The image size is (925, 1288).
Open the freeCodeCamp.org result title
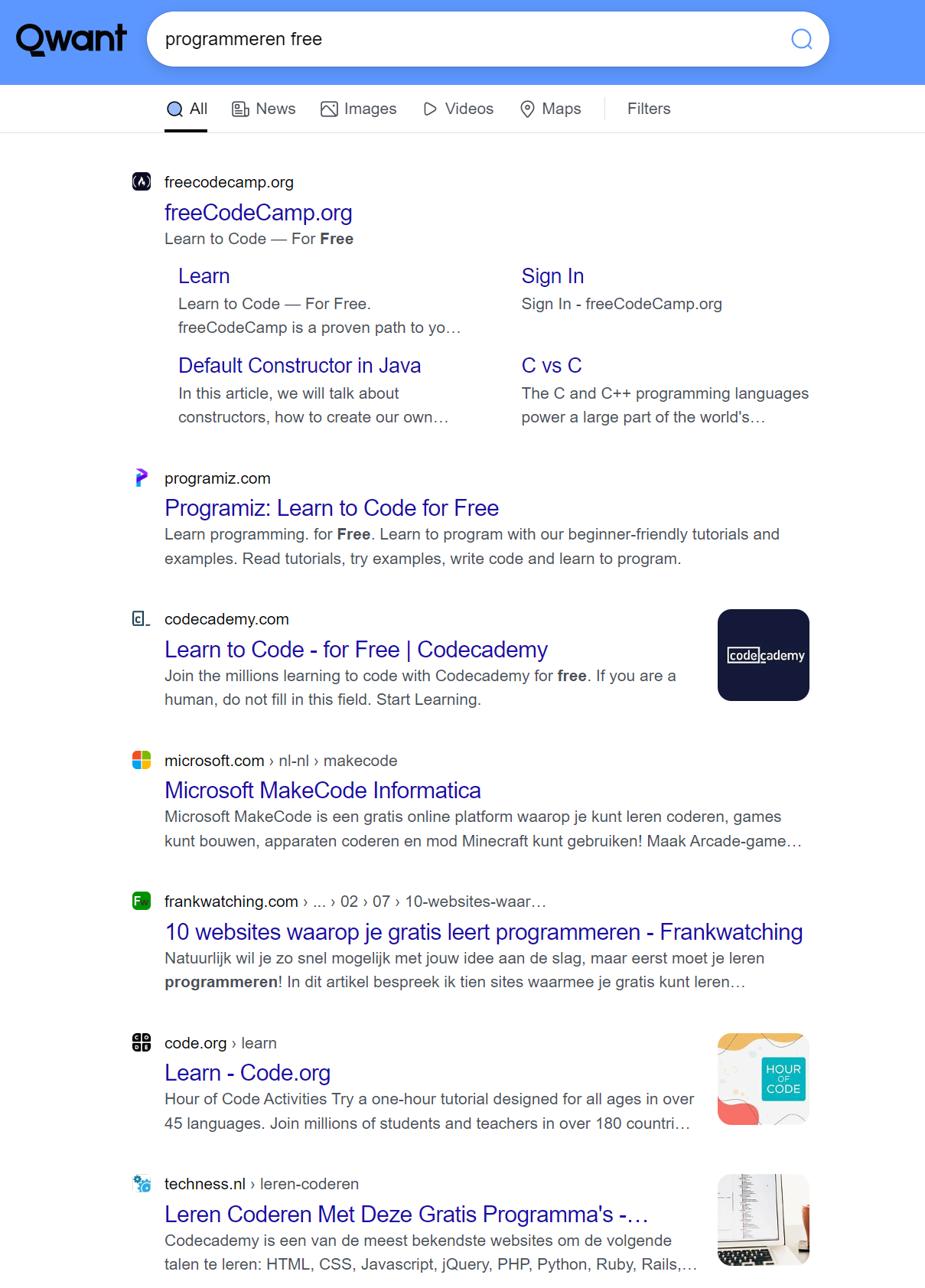pyautogui.click(x=259, y=213)
